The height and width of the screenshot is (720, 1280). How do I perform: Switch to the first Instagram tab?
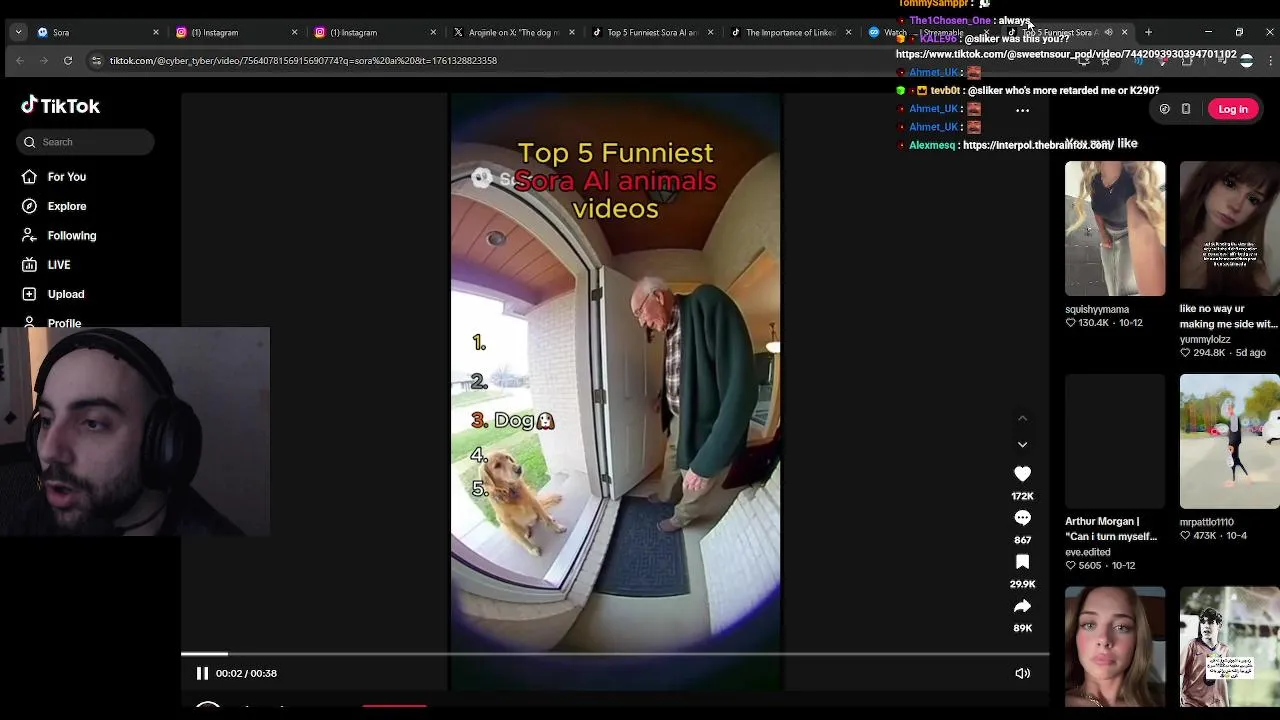[x=235, y=32]
